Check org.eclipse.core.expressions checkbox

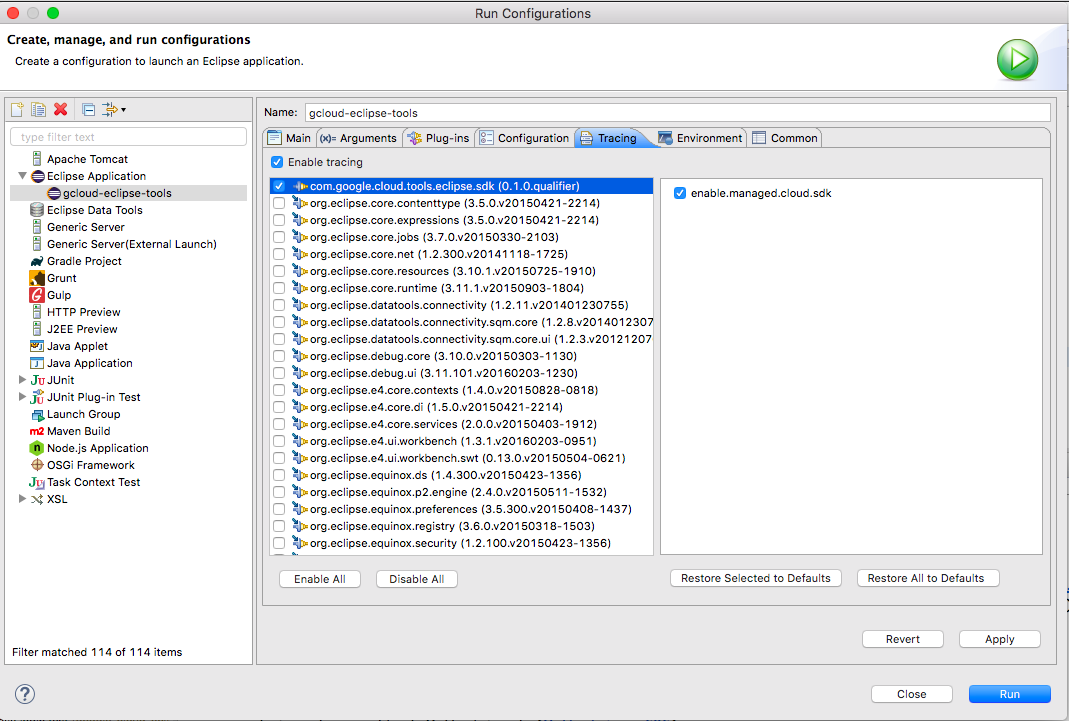pyautogui.click(x=279, y=220)
